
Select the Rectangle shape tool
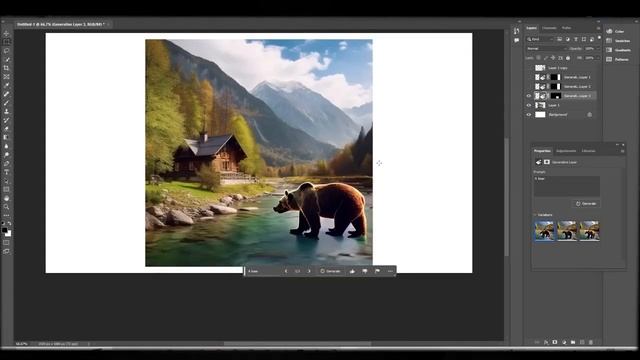6,189
